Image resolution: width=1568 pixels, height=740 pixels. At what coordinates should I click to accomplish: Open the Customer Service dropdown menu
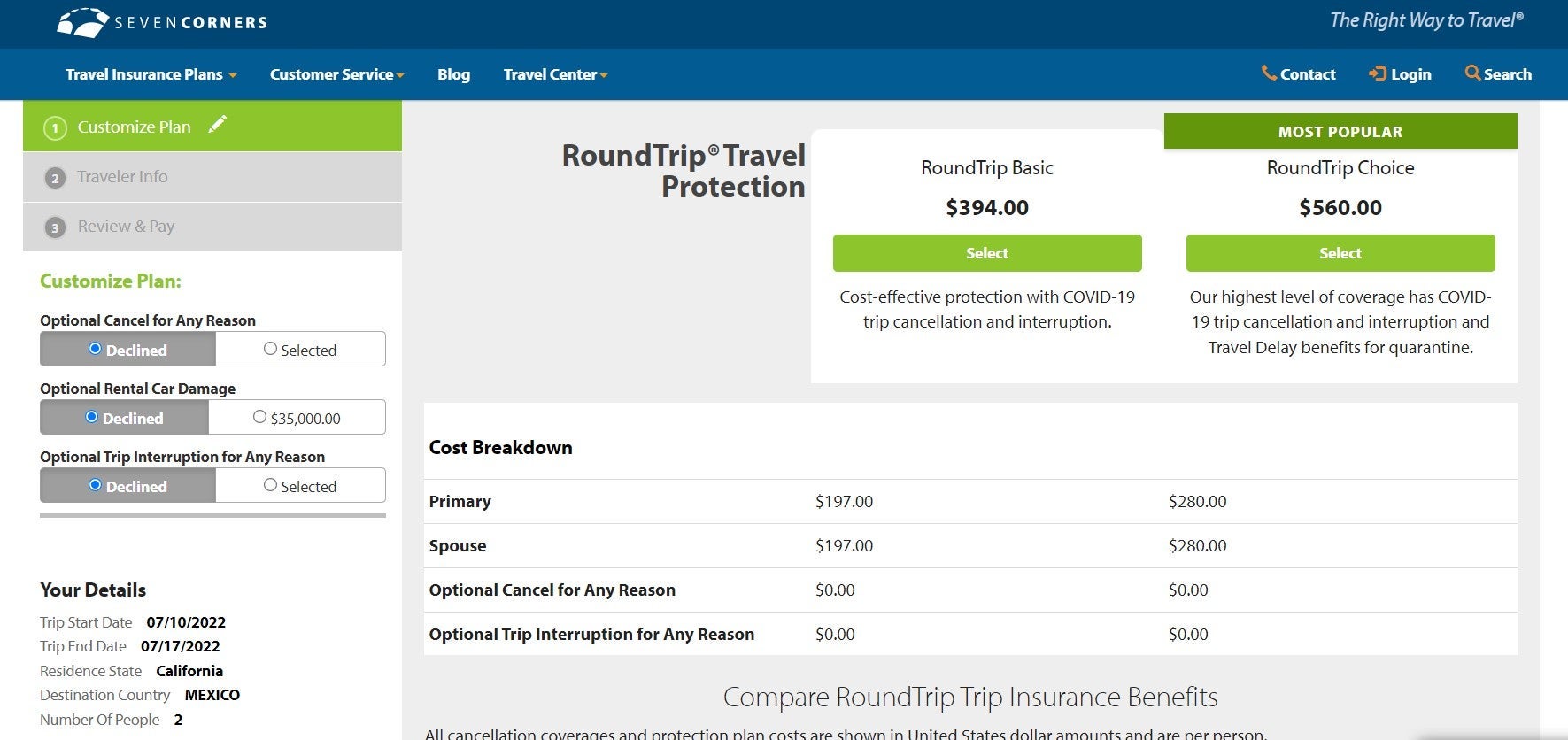(x=336, y=74)
